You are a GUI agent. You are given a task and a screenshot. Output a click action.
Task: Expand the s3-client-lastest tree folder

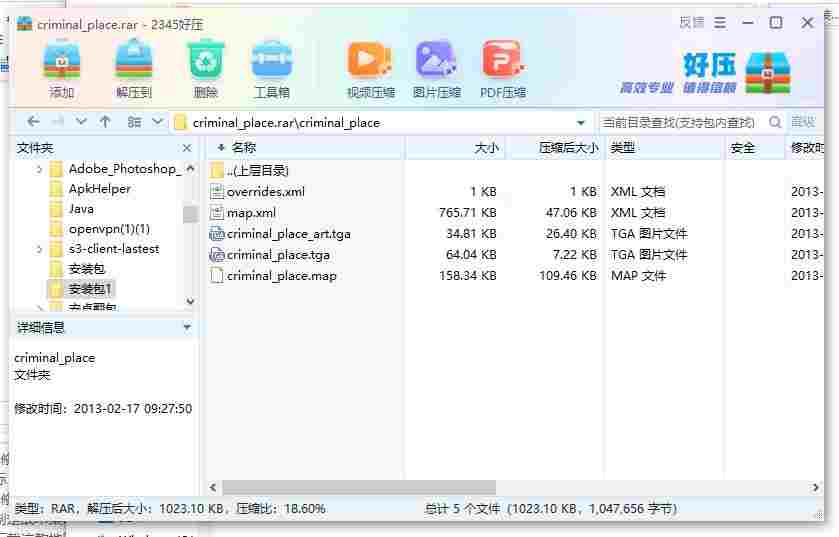[x=39, y=249]
